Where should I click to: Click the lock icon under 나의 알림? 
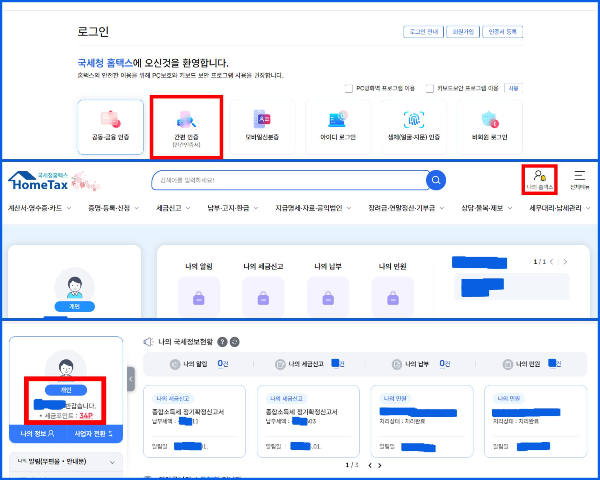pyautogui.click(x=199, y=297)
